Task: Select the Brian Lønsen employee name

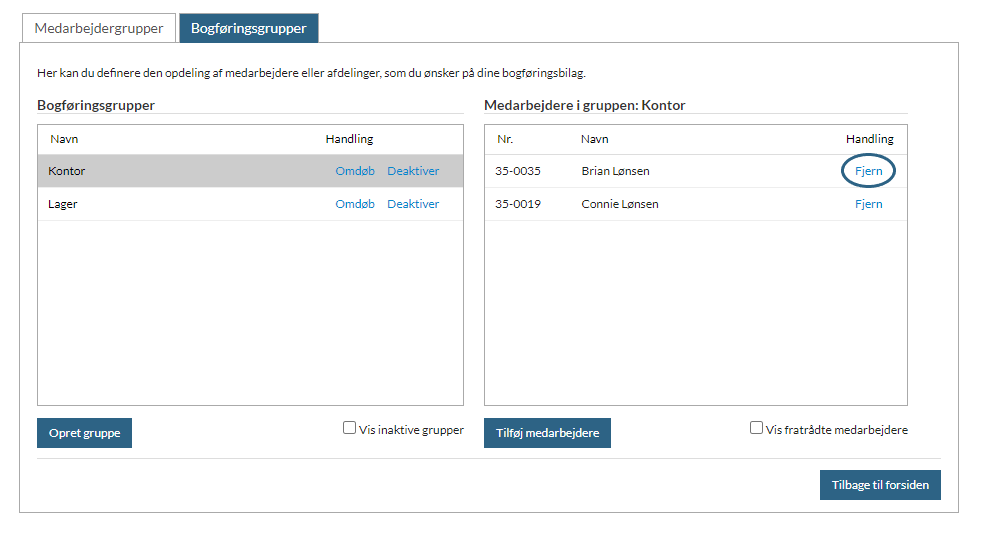Action: point(615,171)
